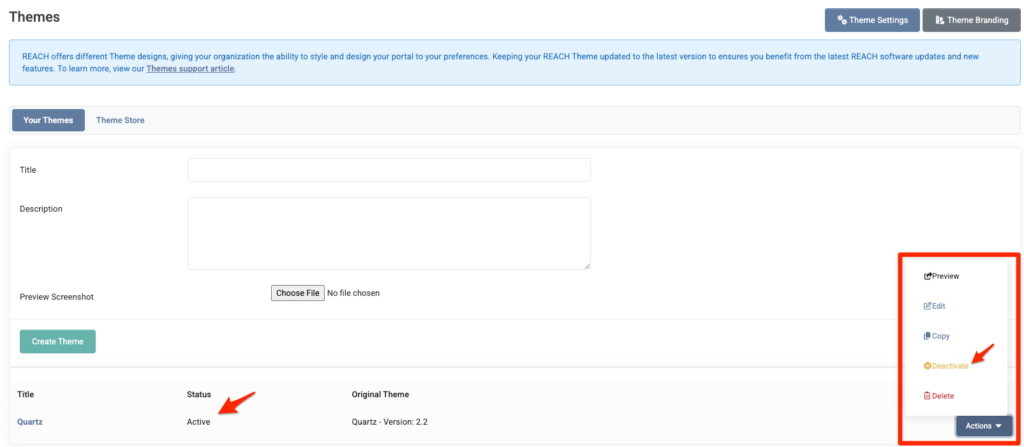
Task: Switch to Theme Store tab
Action: coord(120,120)
